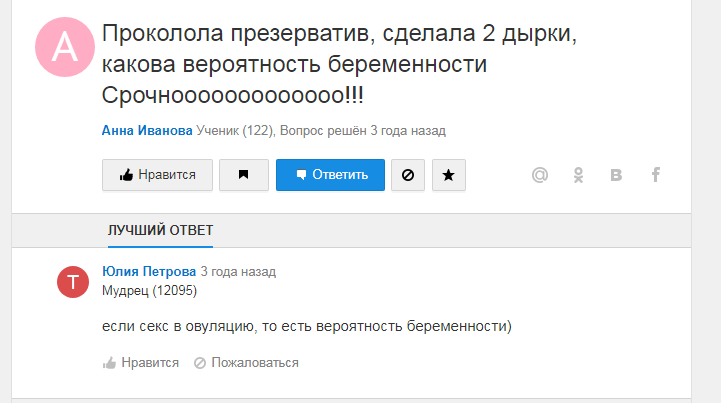Click the Мудрец (12095) rank label

pos(149,291)
